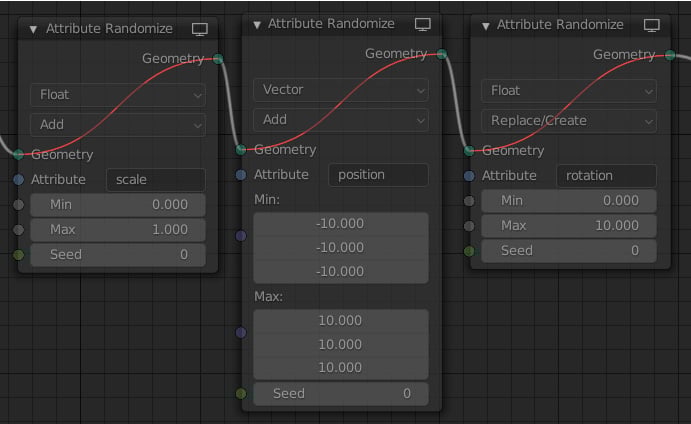This screenshot has width=691, height=424.
Task: Open Vector data type dropdown in position node
Action: coord(341,90)
